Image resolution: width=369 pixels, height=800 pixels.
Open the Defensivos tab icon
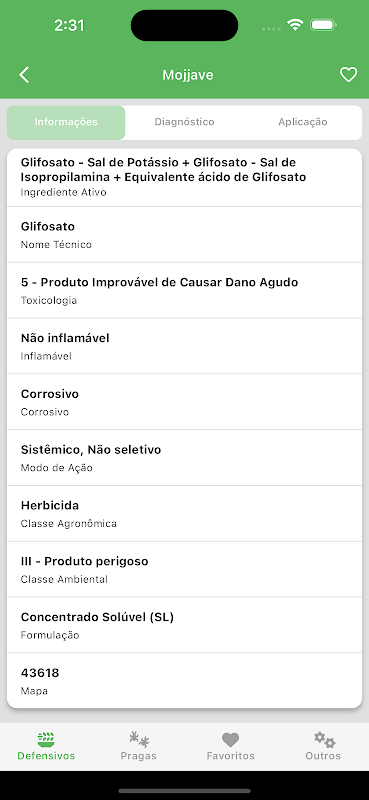pos(46,739)
